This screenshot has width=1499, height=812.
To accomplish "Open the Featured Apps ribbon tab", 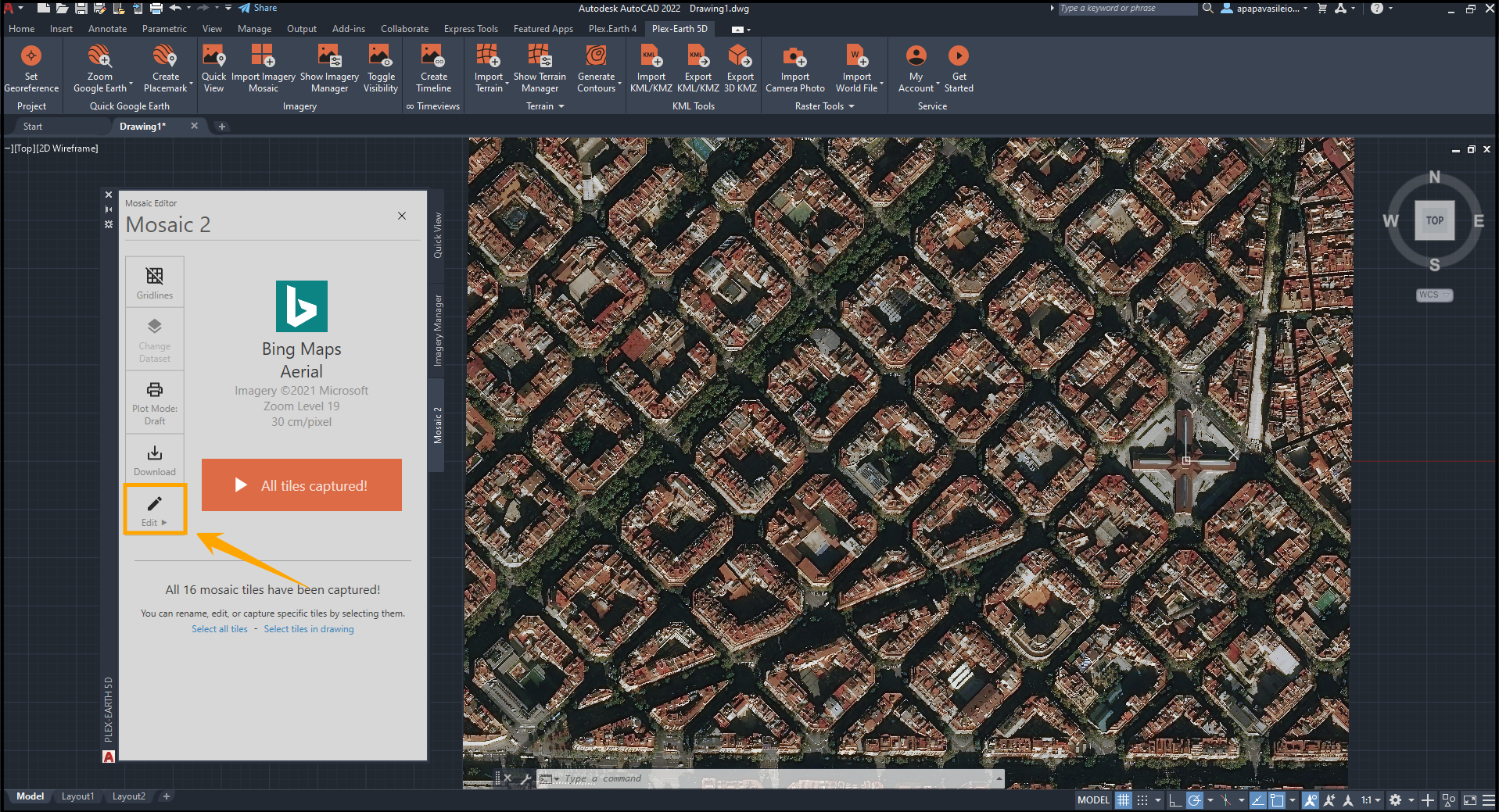I will [543, 29].
